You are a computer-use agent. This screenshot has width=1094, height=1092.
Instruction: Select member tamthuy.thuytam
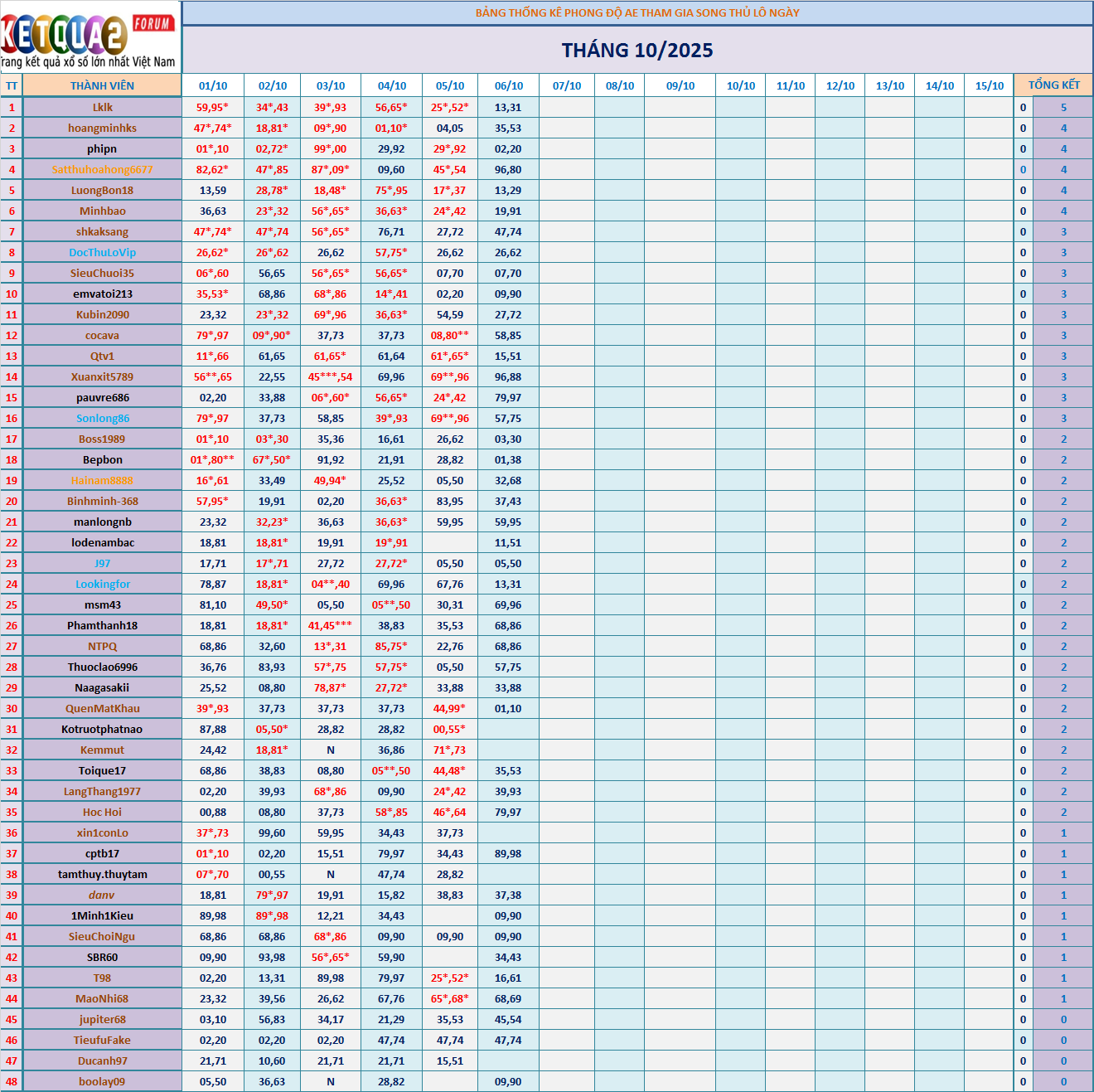click(102, 875)
